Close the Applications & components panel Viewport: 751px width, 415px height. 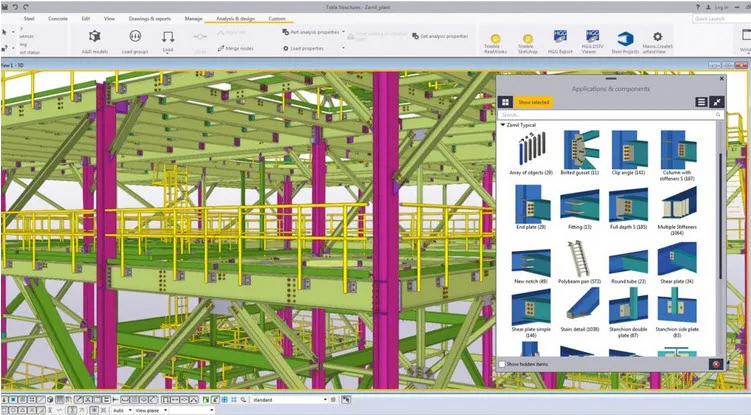coord(721,79)
